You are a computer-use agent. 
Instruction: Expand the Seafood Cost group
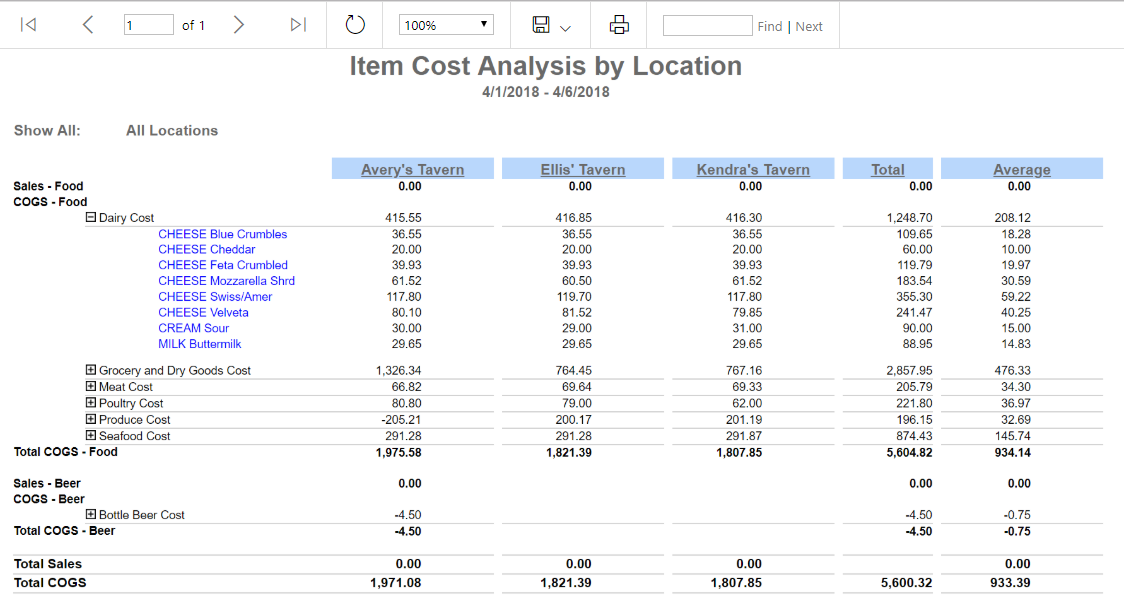[91, 435]
